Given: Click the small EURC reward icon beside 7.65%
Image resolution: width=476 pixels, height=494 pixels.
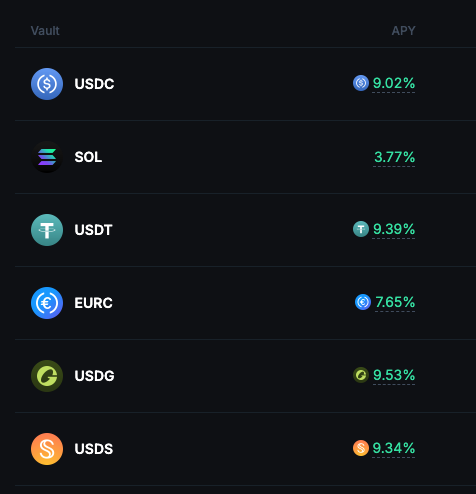Looking at the screenshot, I should pyautogui.click(x=363, y=302).
